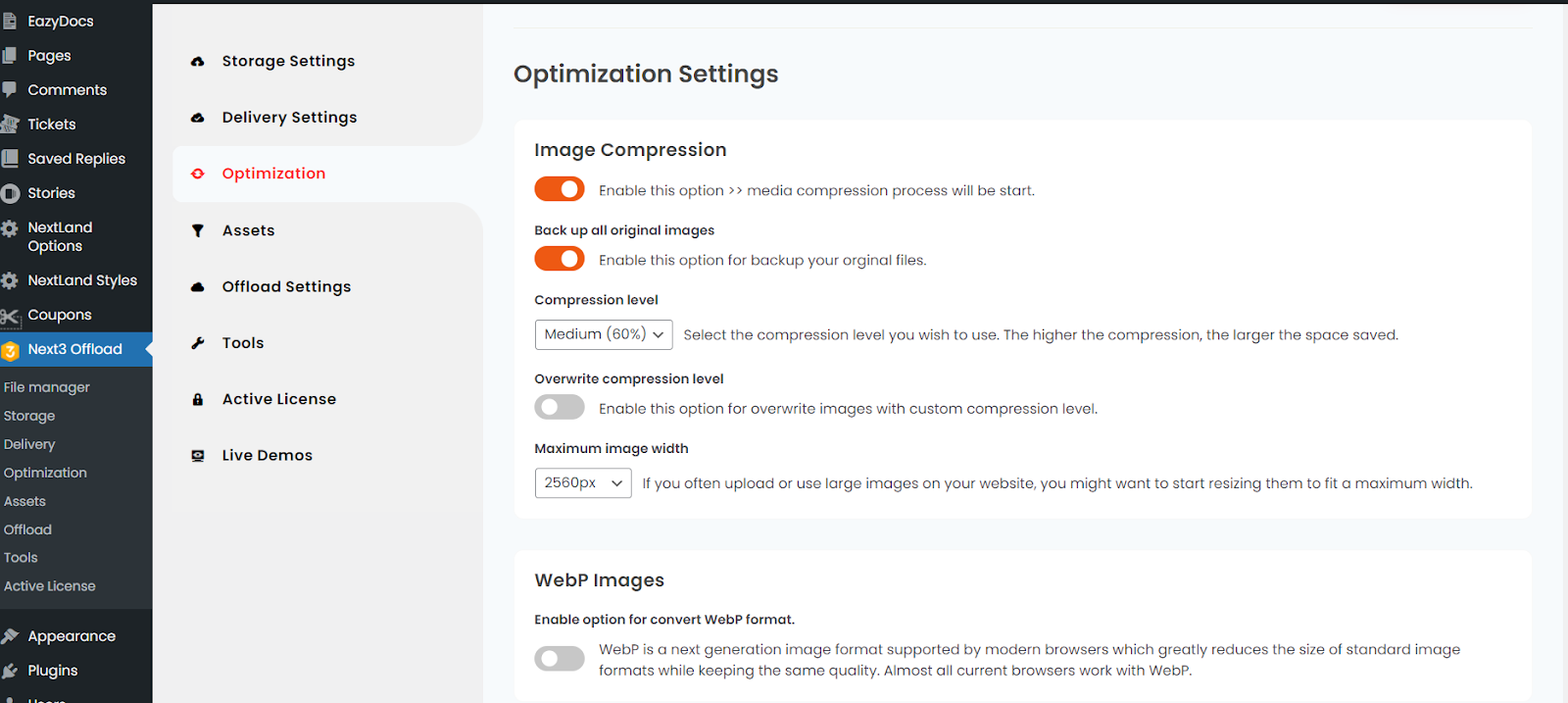This screenshot has width=1568, height=703.
Task: Click the Delivery Settings cloud icon
Action: click(x=198, y=118)
